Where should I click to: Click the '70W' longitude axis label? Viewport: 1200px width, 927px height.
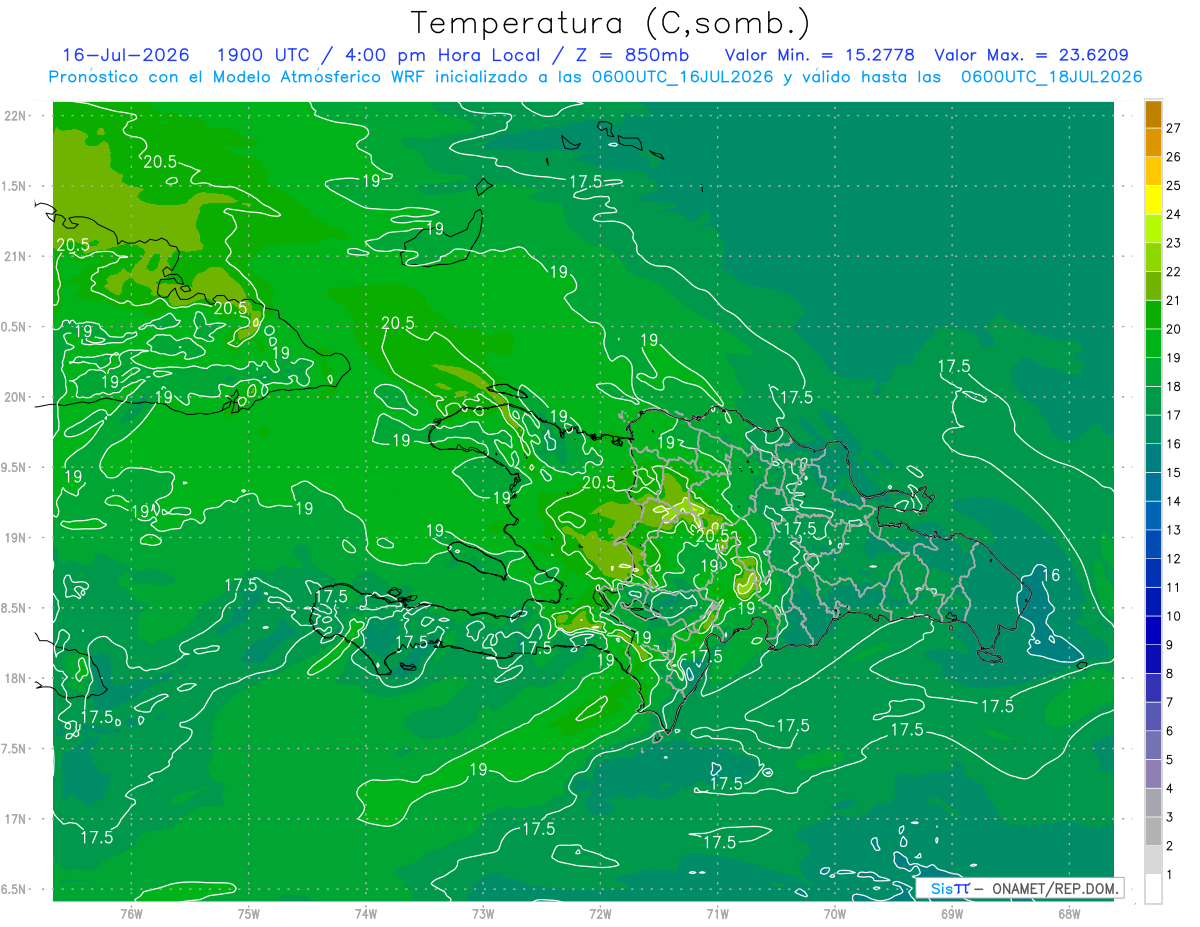(x=835, y=914)
